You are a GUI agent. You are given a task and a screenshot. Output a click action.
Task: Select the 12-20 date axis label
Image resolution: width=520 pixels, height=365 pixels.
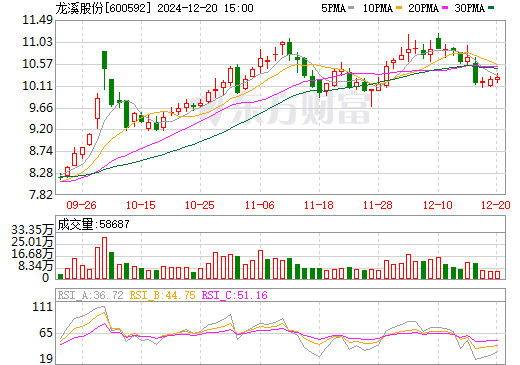[496, 205]
